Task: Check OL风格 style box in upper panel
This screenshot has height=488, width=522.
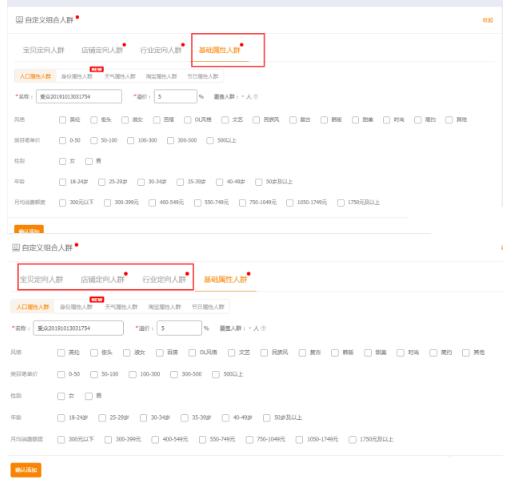Action: point(188,120)
